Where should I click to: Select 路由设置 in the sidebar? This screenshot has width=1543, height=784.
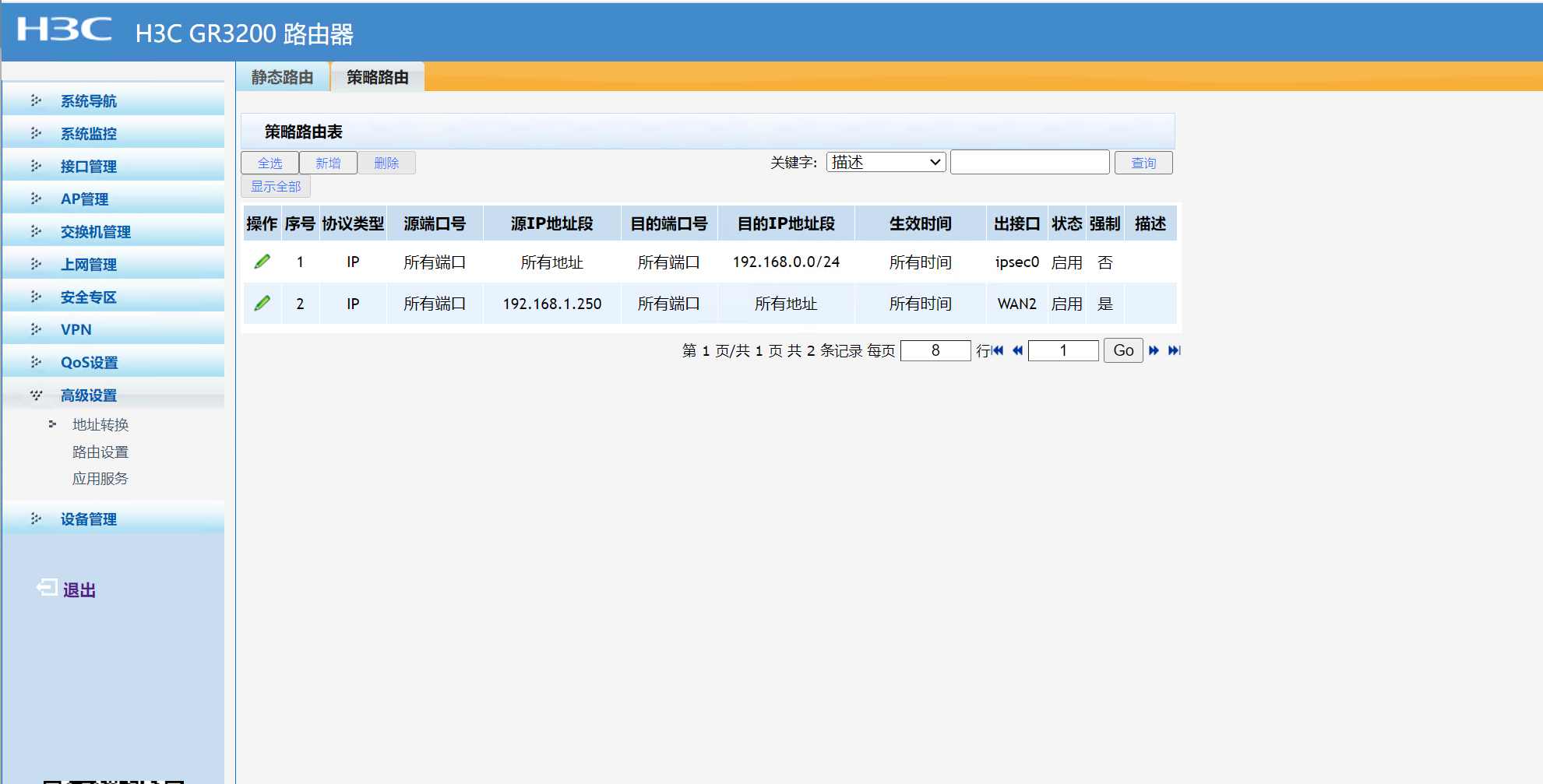[x=100, y=452]
